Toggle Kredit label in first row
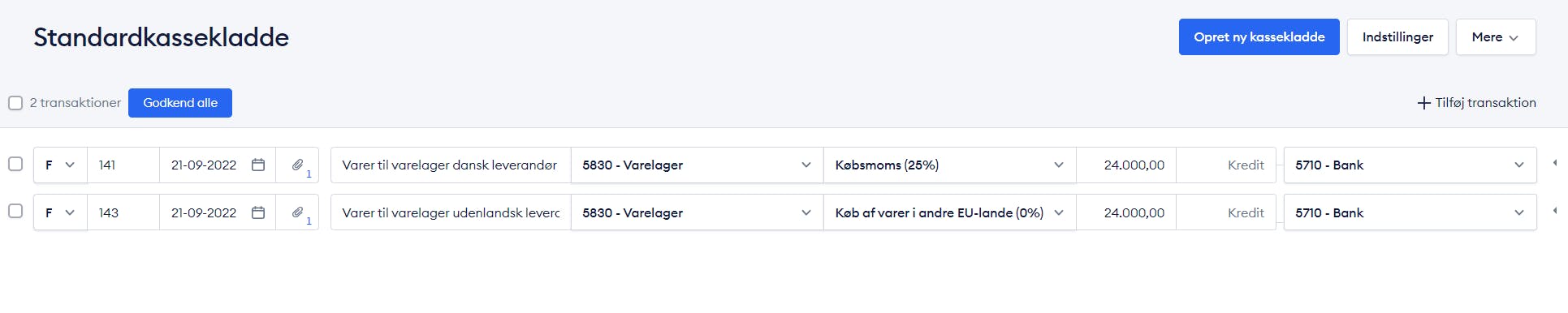 pyautogui.click(x=1246, y=165)
